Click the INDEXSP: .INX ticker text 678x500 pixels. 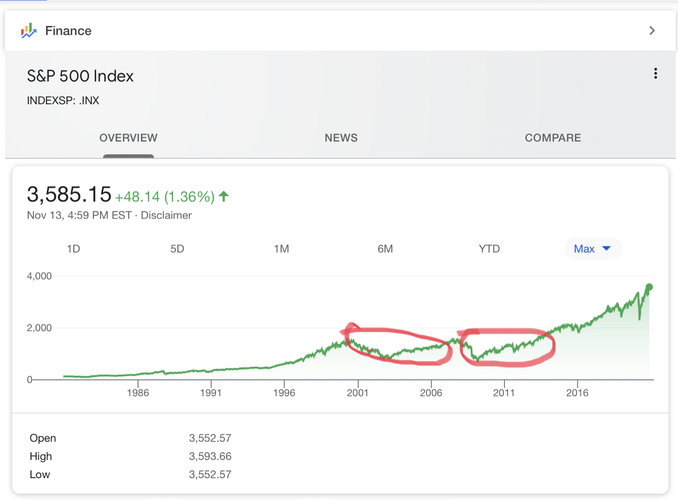pos(63,100)
